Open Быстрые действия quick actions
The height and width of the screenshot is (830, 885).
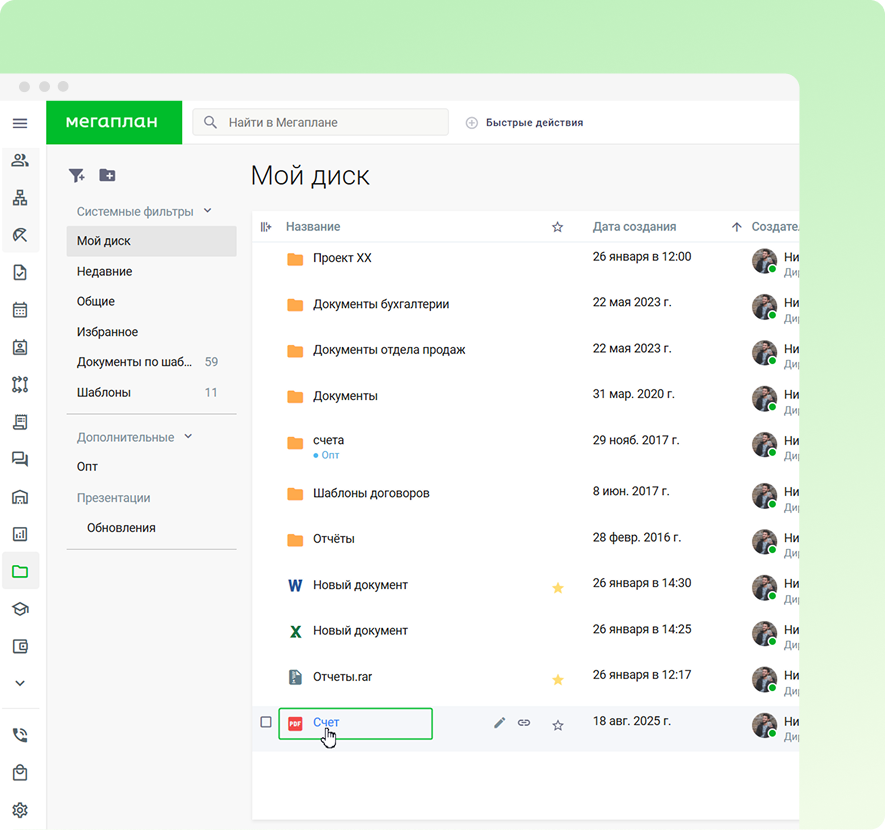[524, 122]
